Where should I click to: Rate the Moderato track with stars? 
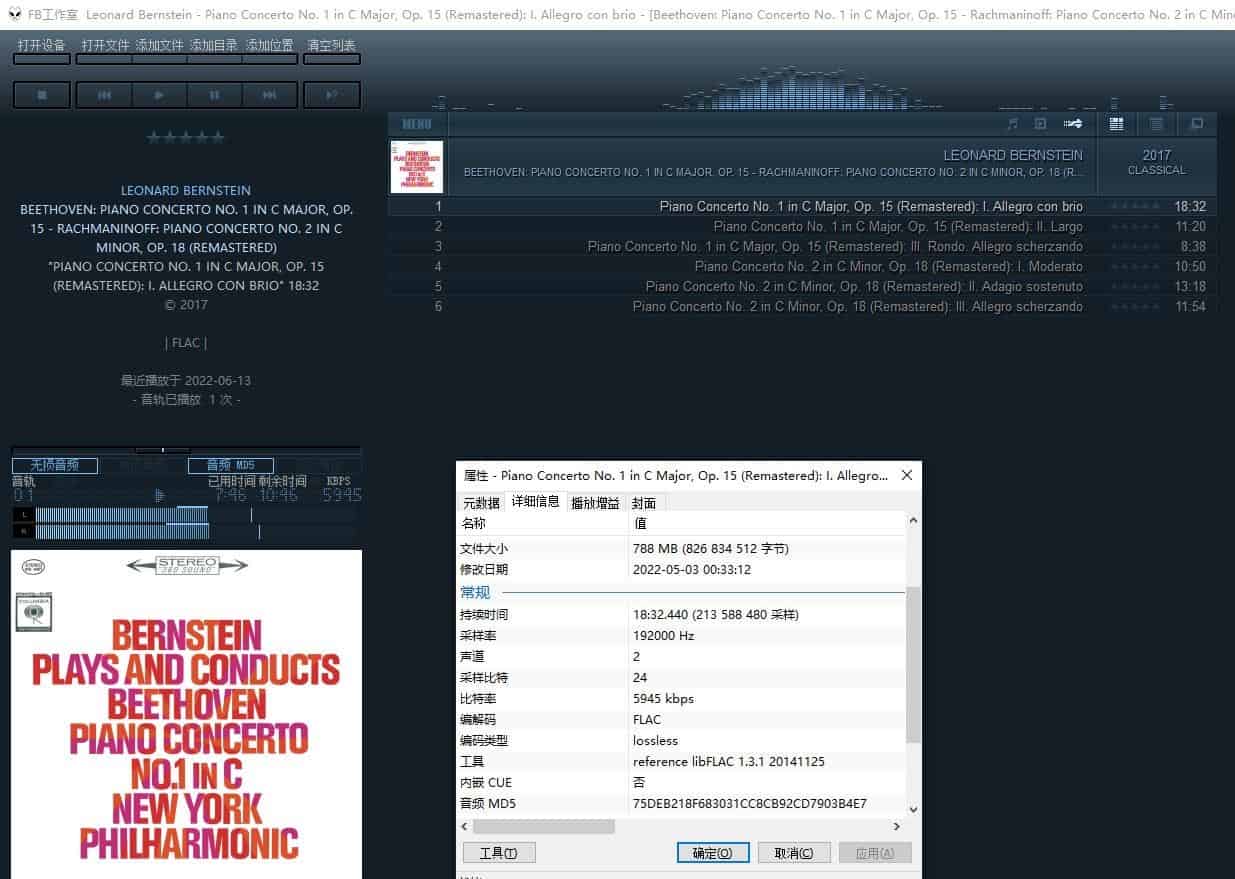point(1136,267)
